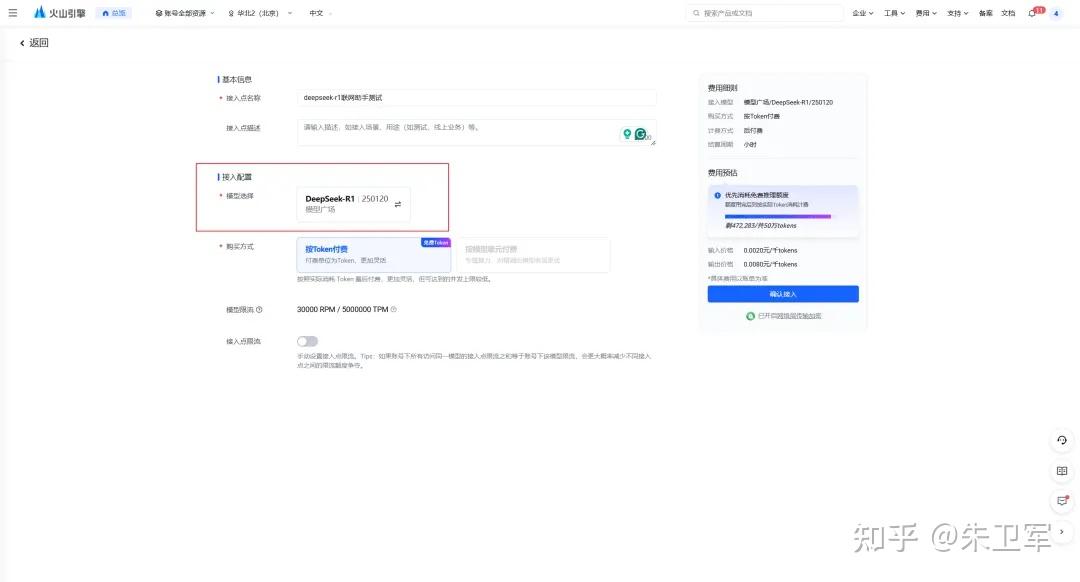Open the notifications bell

(x=1032, y=13)
